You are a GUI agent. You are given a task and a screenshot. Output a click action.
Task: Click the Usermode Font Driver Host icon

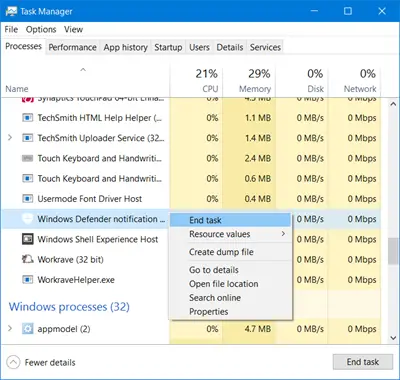coord(27,199)
